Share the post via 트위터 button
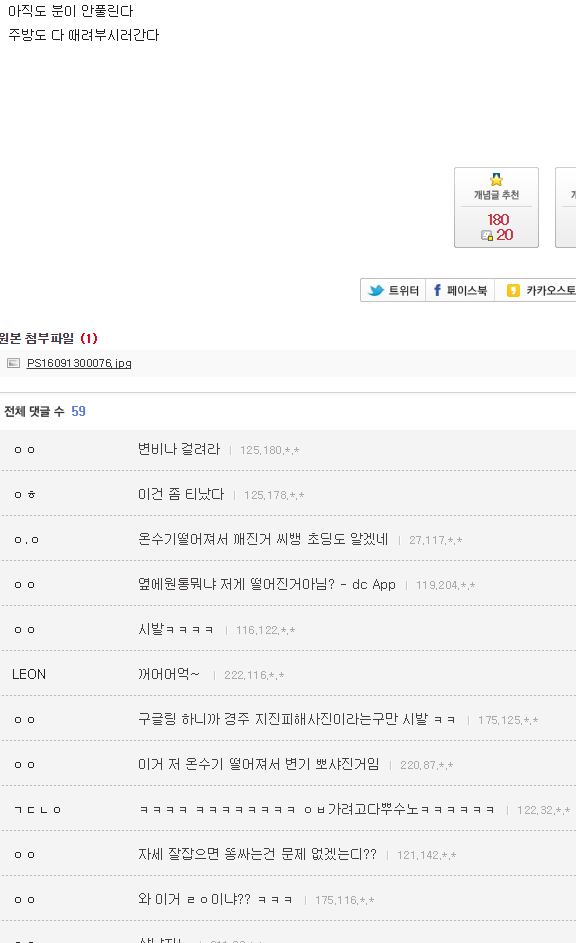 click(x=393, y=290)
